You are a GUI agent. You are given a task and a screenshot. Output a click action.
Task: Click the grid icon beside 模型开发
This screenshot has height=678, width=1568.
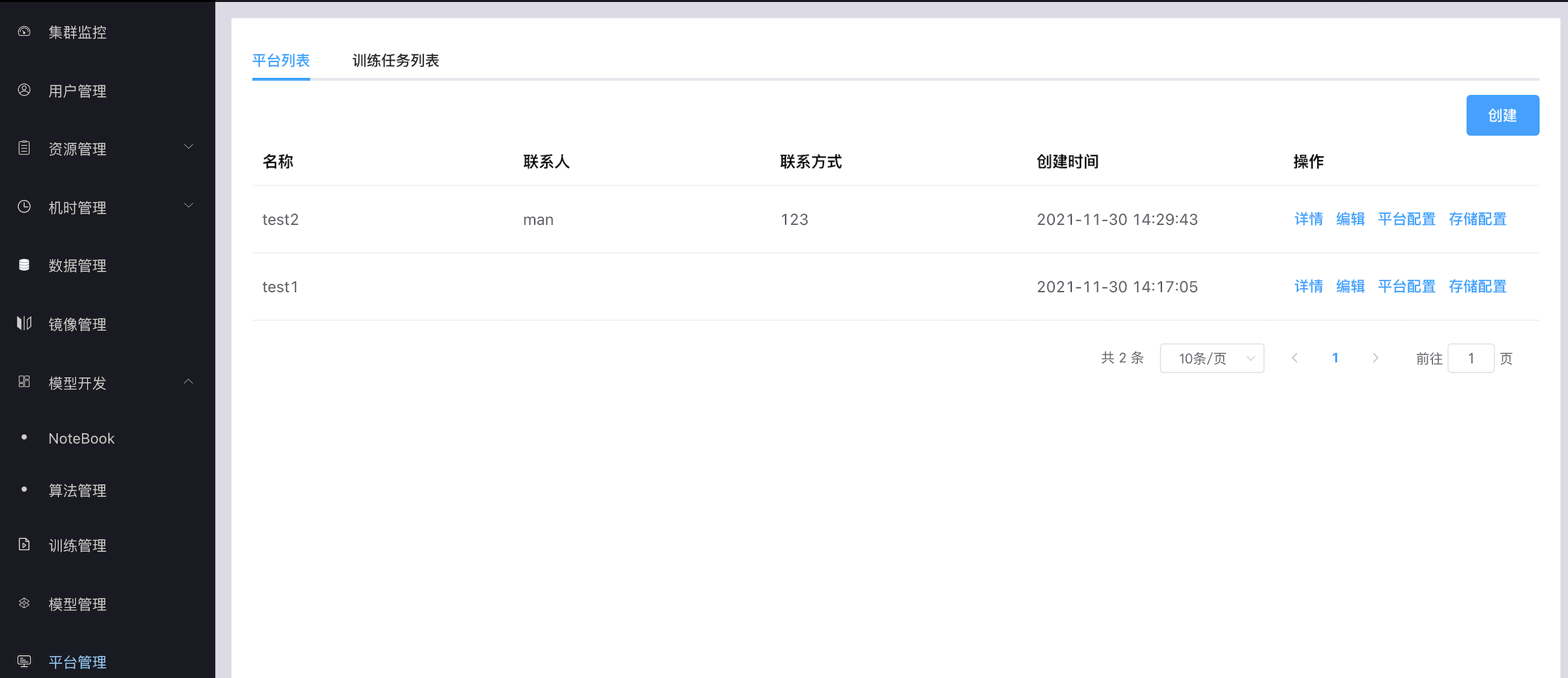tap(24, 382)
